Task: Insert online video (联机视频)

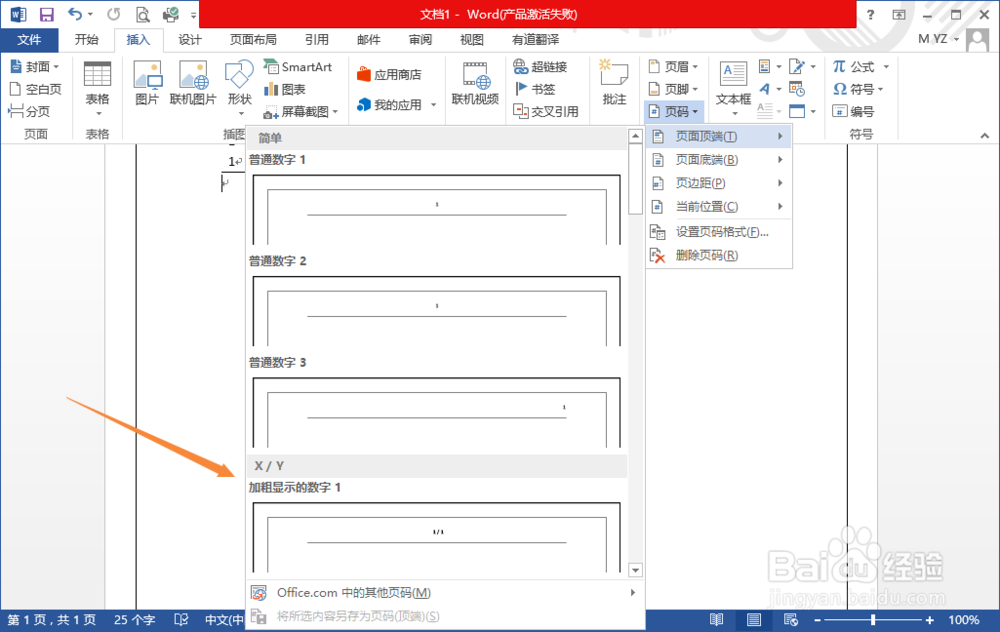Action: (x=475, y=83)
